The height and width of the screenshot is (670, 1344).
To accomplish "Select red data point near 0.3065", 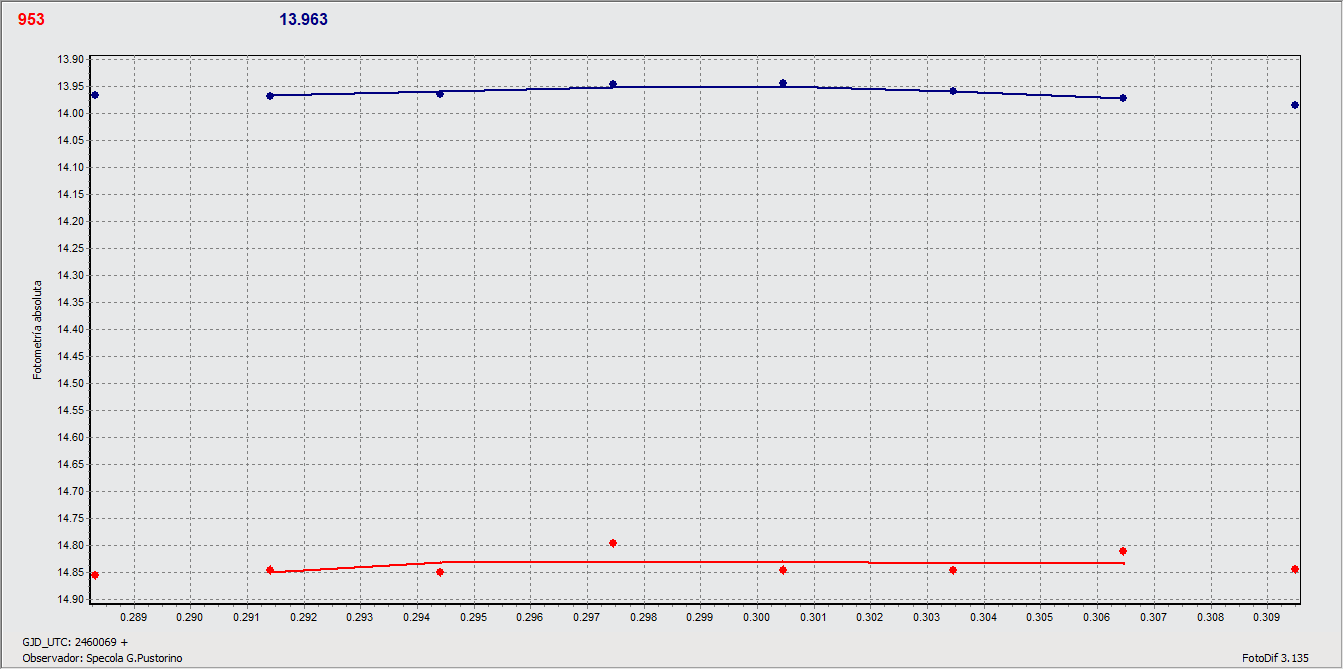I will click(x=1123, y=551).
